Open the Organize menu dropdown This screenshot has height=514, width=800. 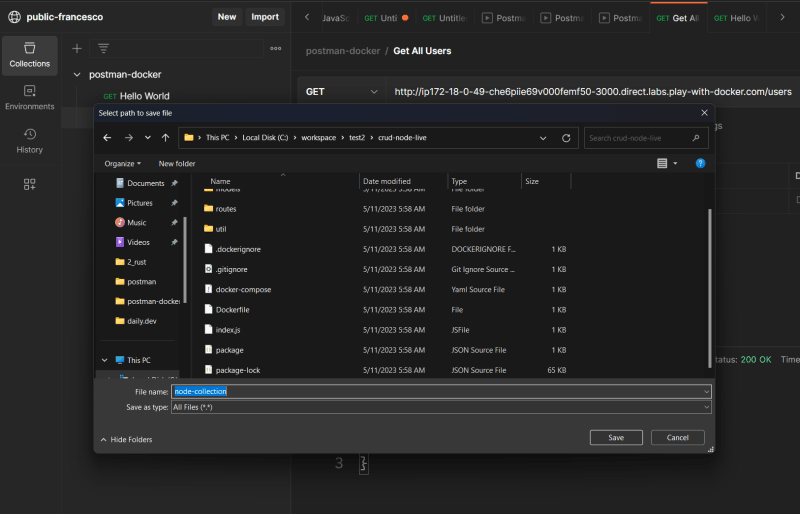[122, 163]
